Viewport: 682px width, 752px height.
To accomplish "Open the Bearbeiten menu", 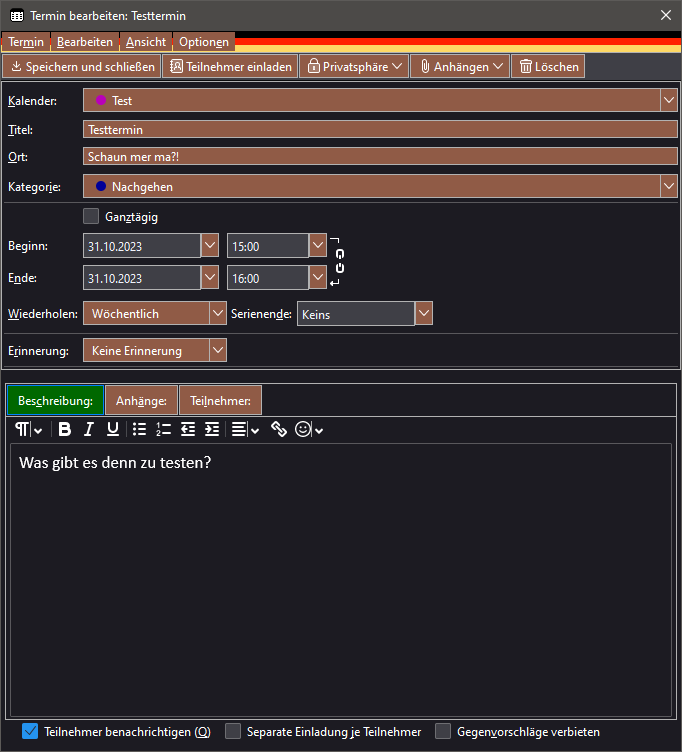I will tap(85, 42).
